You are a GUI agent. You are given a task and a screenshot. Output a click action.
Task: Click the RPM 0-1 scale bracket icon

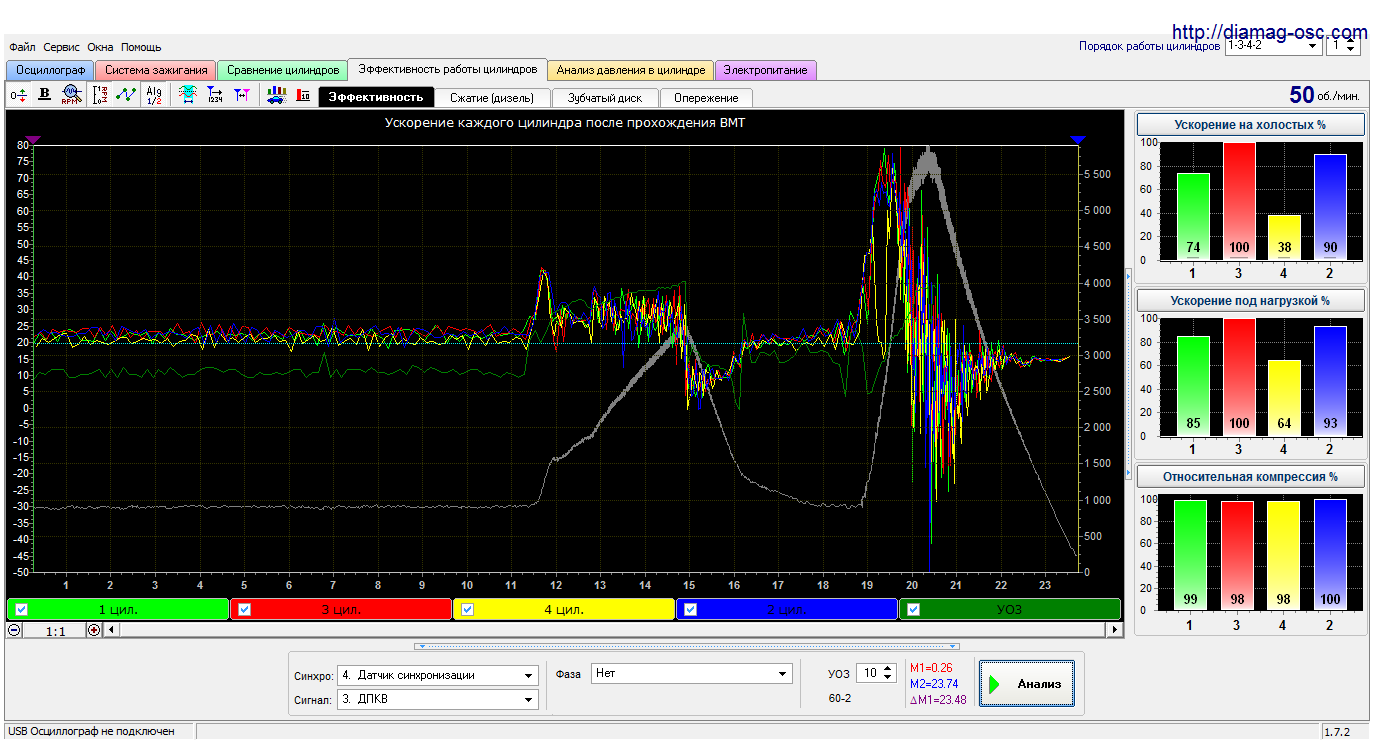[x=100, y=95]
